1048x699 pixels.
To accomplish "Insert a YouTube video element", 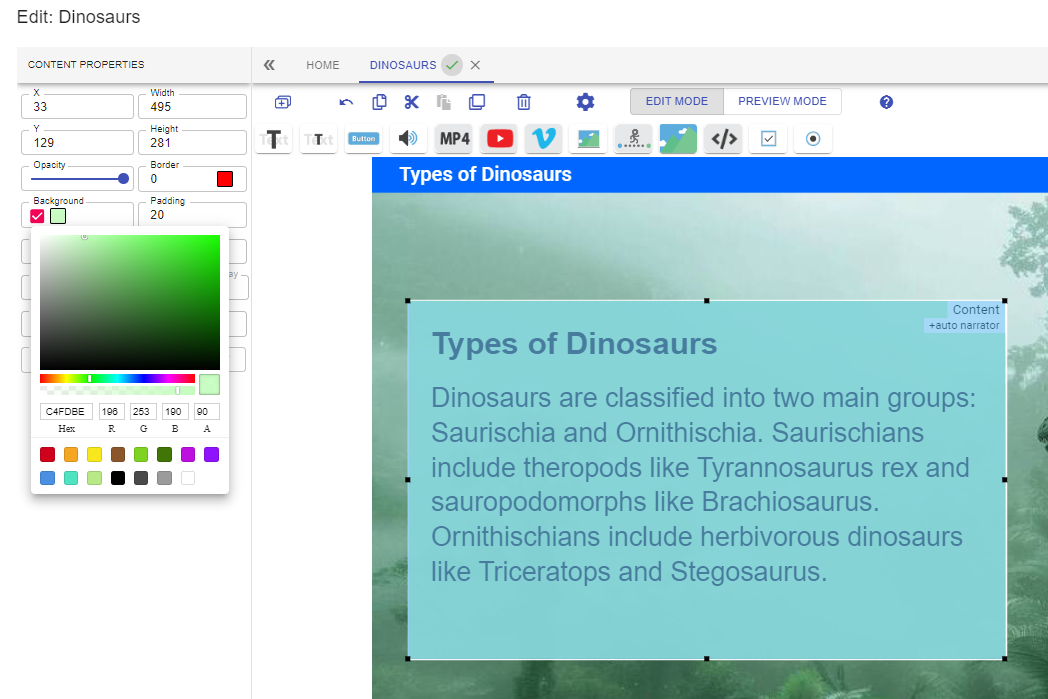I will [x=500, y=139].
